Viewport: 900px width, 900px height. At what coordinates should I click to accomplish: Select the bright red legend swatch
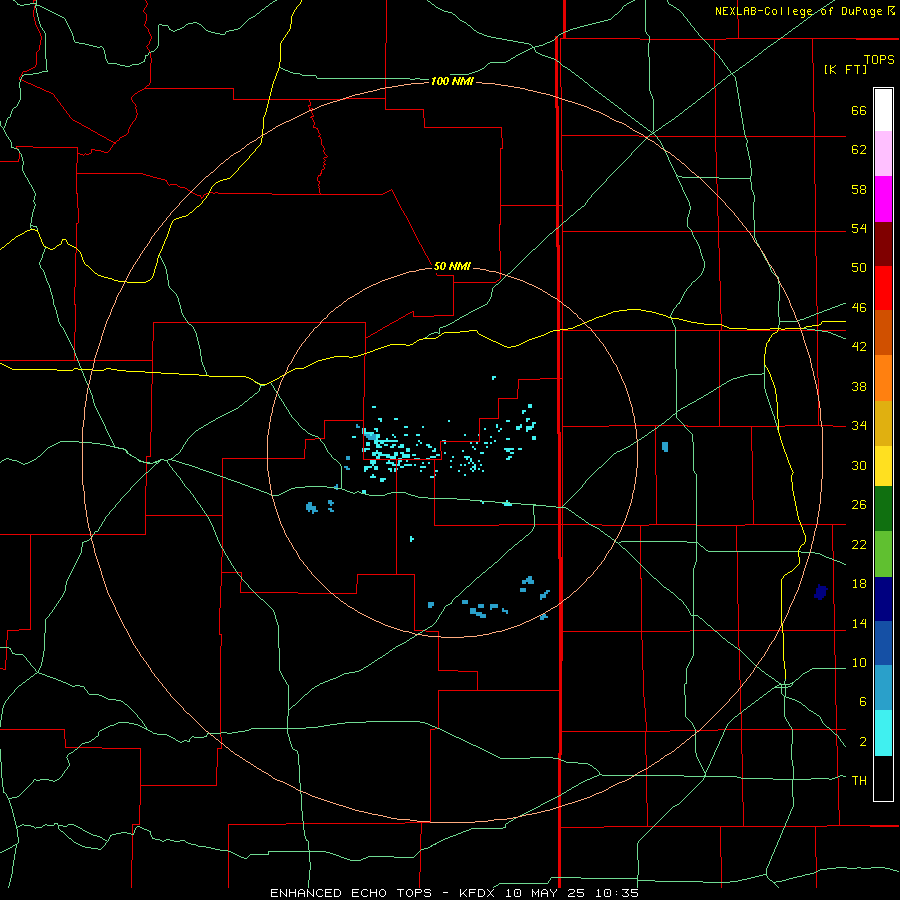883,288
